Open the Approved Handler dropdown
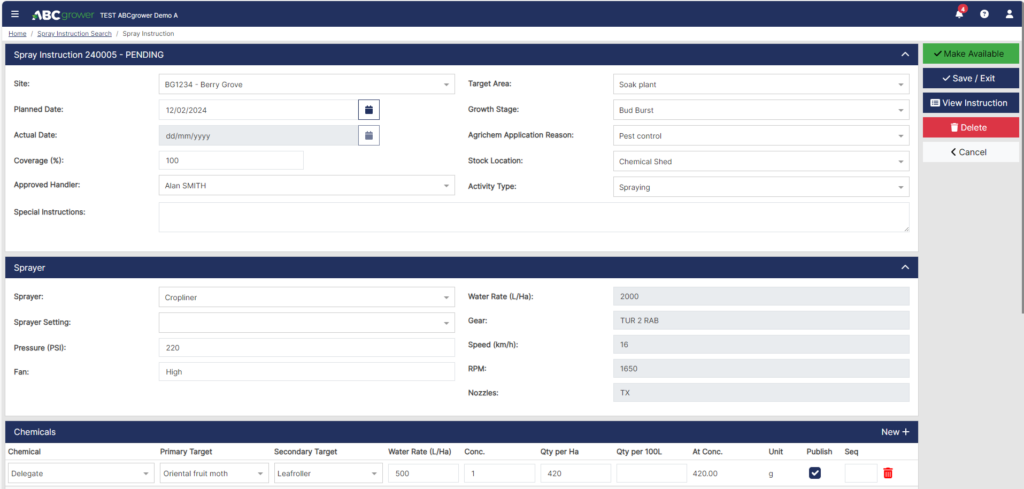This screenshot has height=489, width=1024. point(307,185)
